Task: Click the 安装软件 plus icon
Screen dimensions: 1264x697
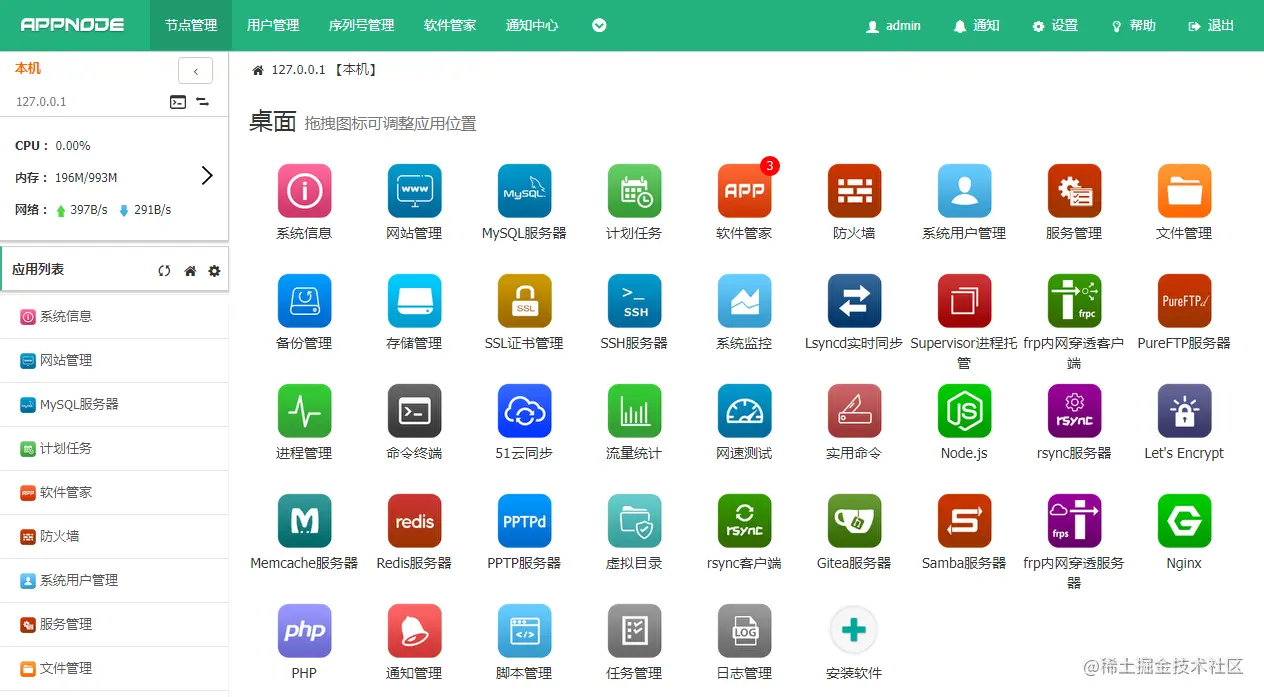Action: click(x=854, y=631)
